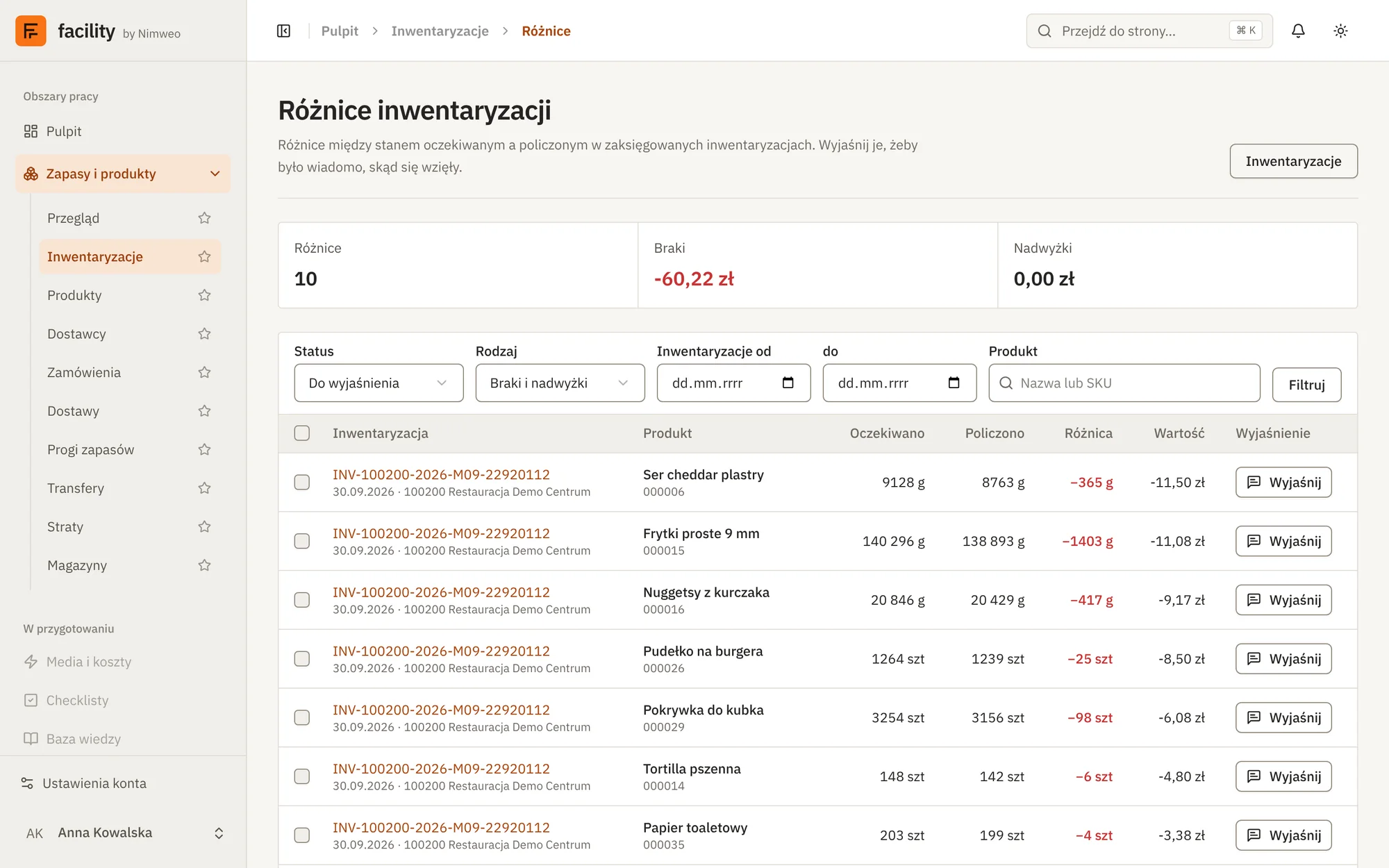Screen dimensions: 1389x868
Task: Focus the Nazwa lub SKU search field
Action: 1124,383
